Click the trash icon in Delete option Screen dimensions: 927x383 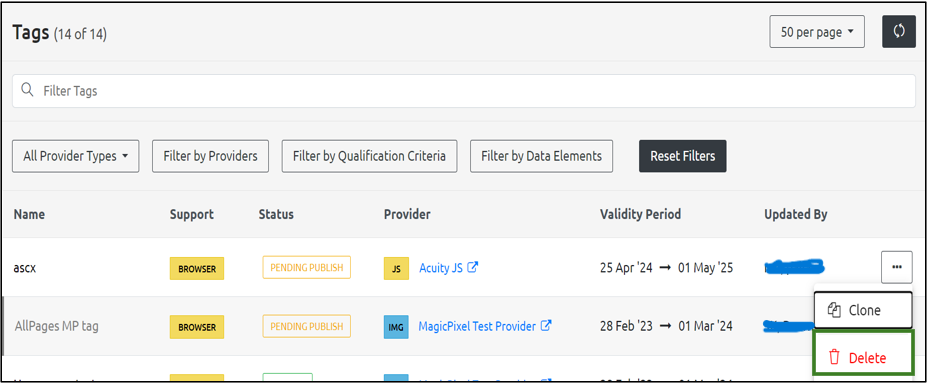[x=834, y=358]
